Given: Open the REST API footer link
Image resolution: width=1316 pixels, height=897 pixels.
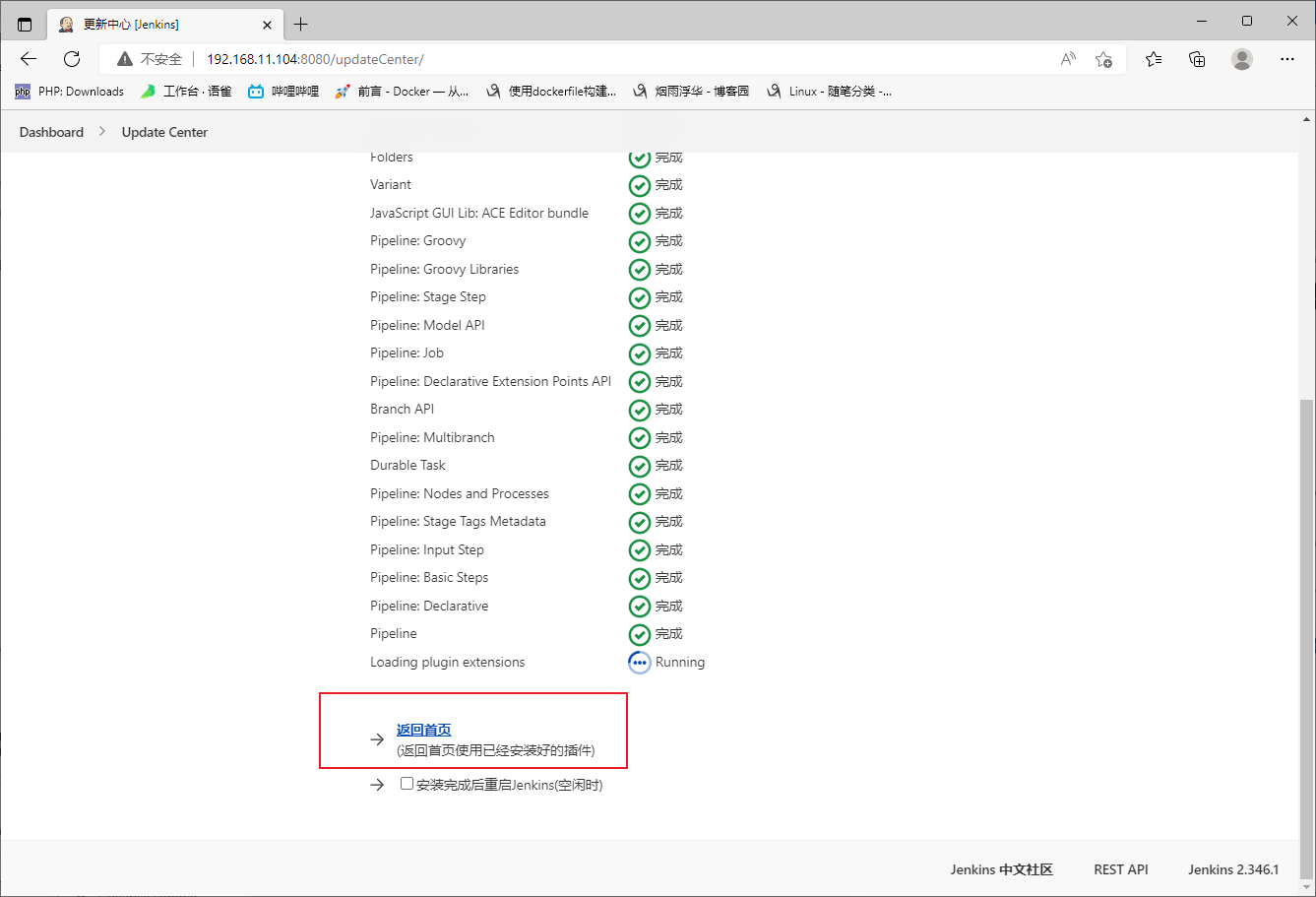Looking at the screenshot, I should (1121, 869).
